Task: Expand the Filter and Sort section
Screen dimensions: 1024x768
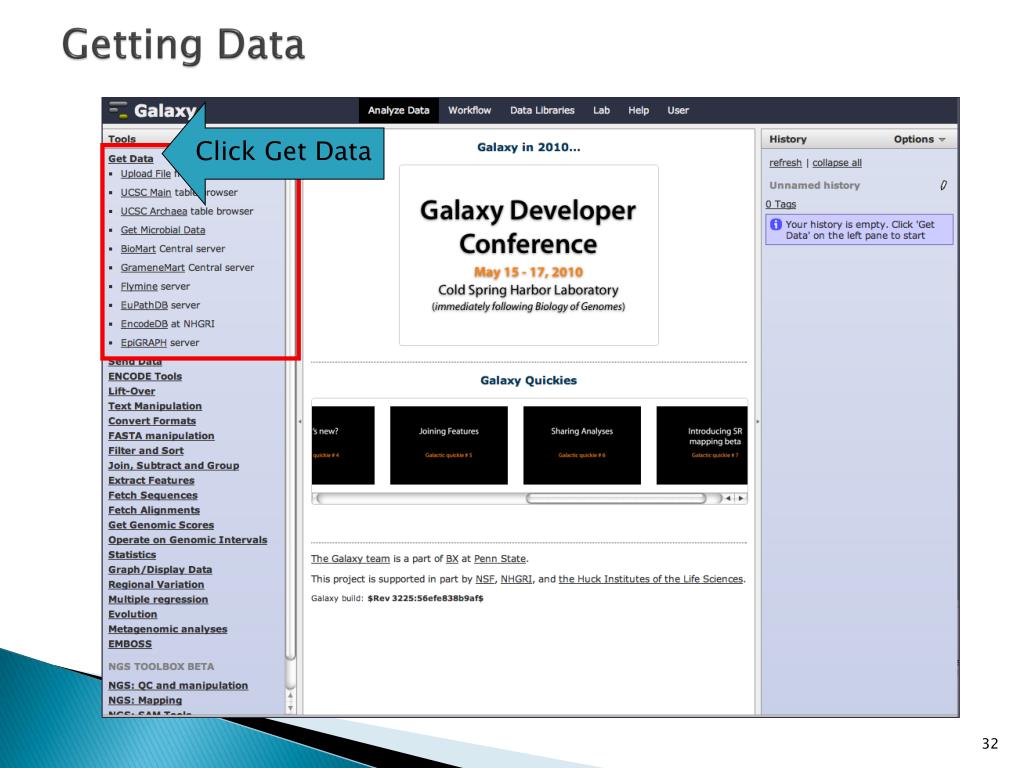Action: pyautogui.click(x=146, y=451)
